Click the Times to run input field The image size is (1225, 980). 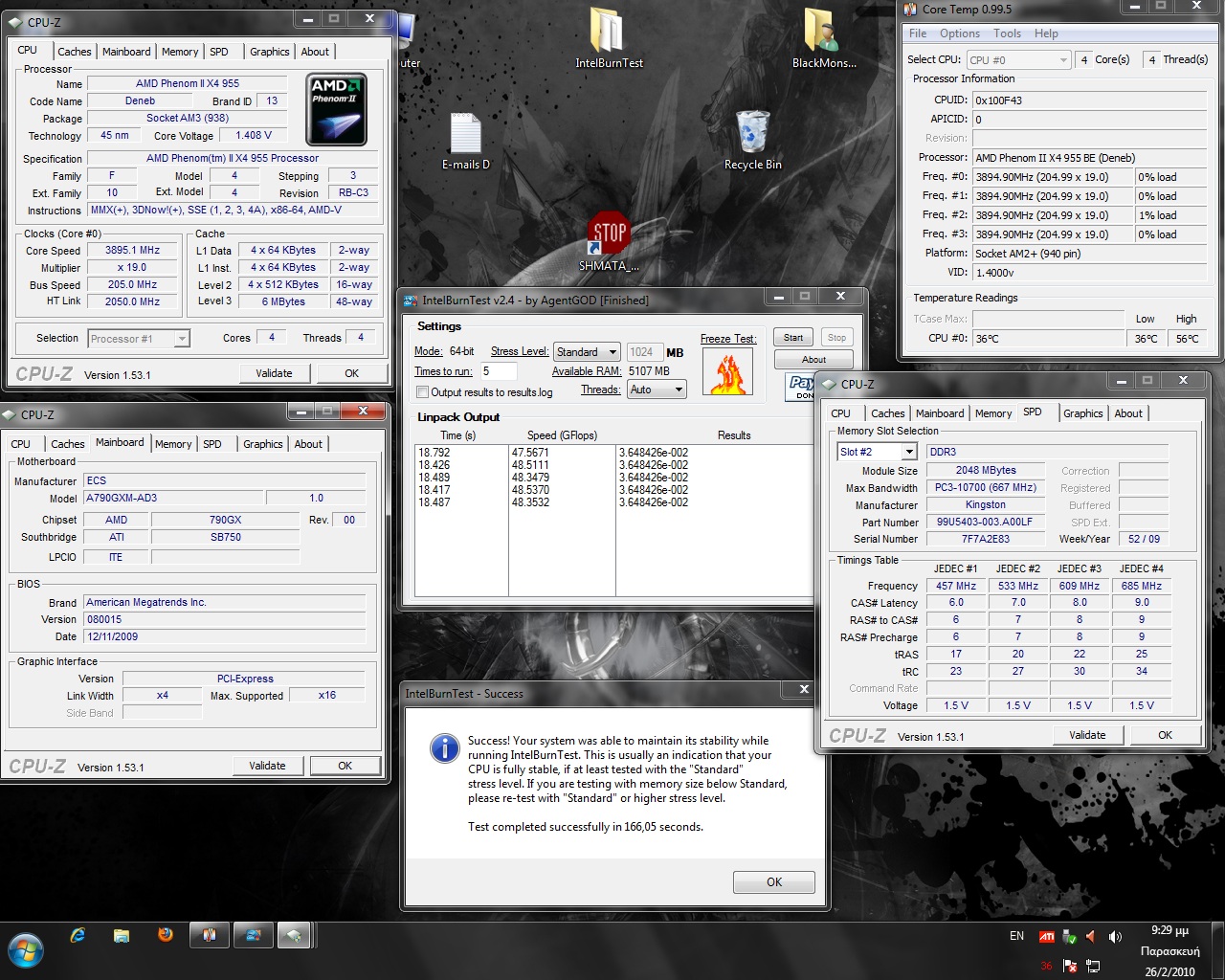point(498,371)
